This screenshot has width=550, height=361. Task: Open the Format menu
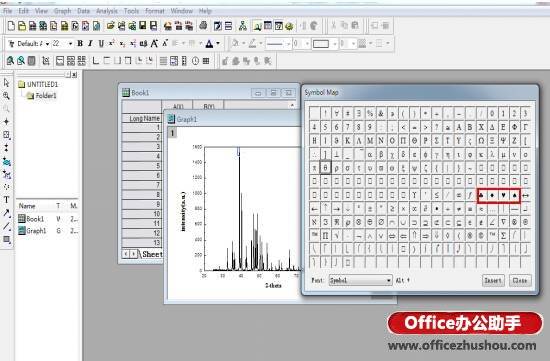tap(155, 11)
